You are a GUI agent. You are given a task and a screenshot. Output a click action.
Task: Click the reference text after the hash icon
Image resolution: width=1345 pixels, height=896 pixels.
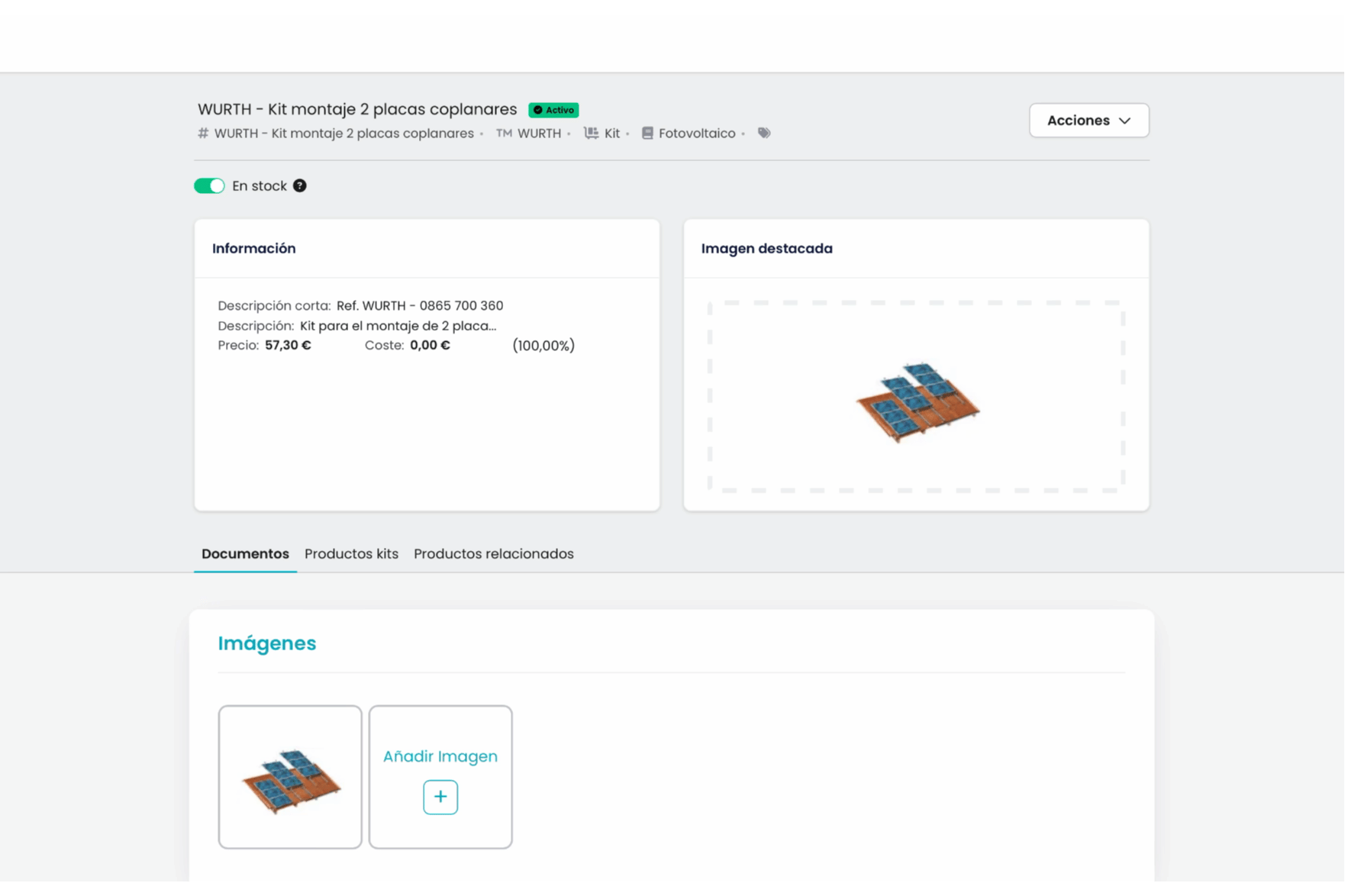pyautogui.click(x=344, y=133)
